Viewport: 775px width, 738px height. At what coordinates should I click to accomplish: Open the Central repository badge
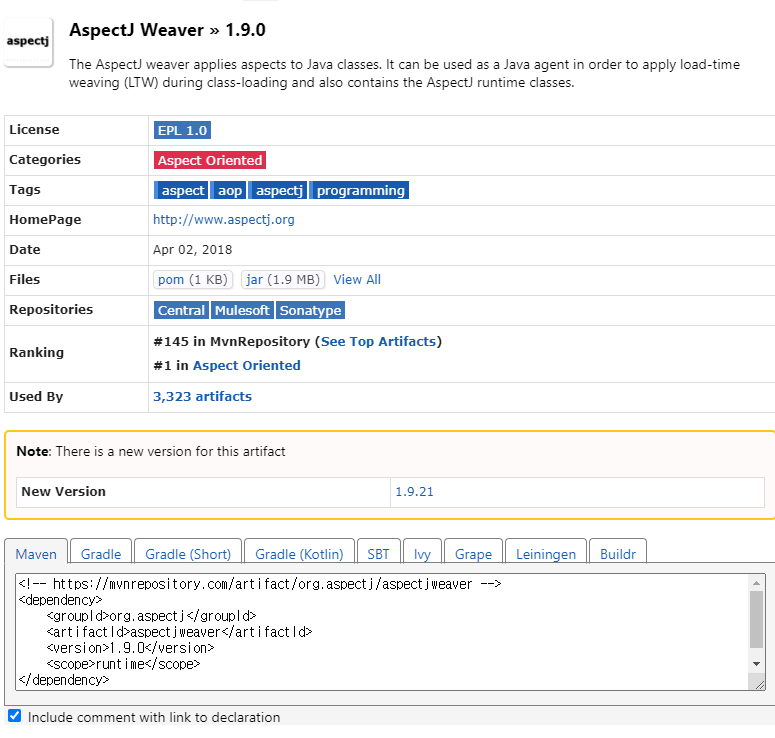coord(181,310)
